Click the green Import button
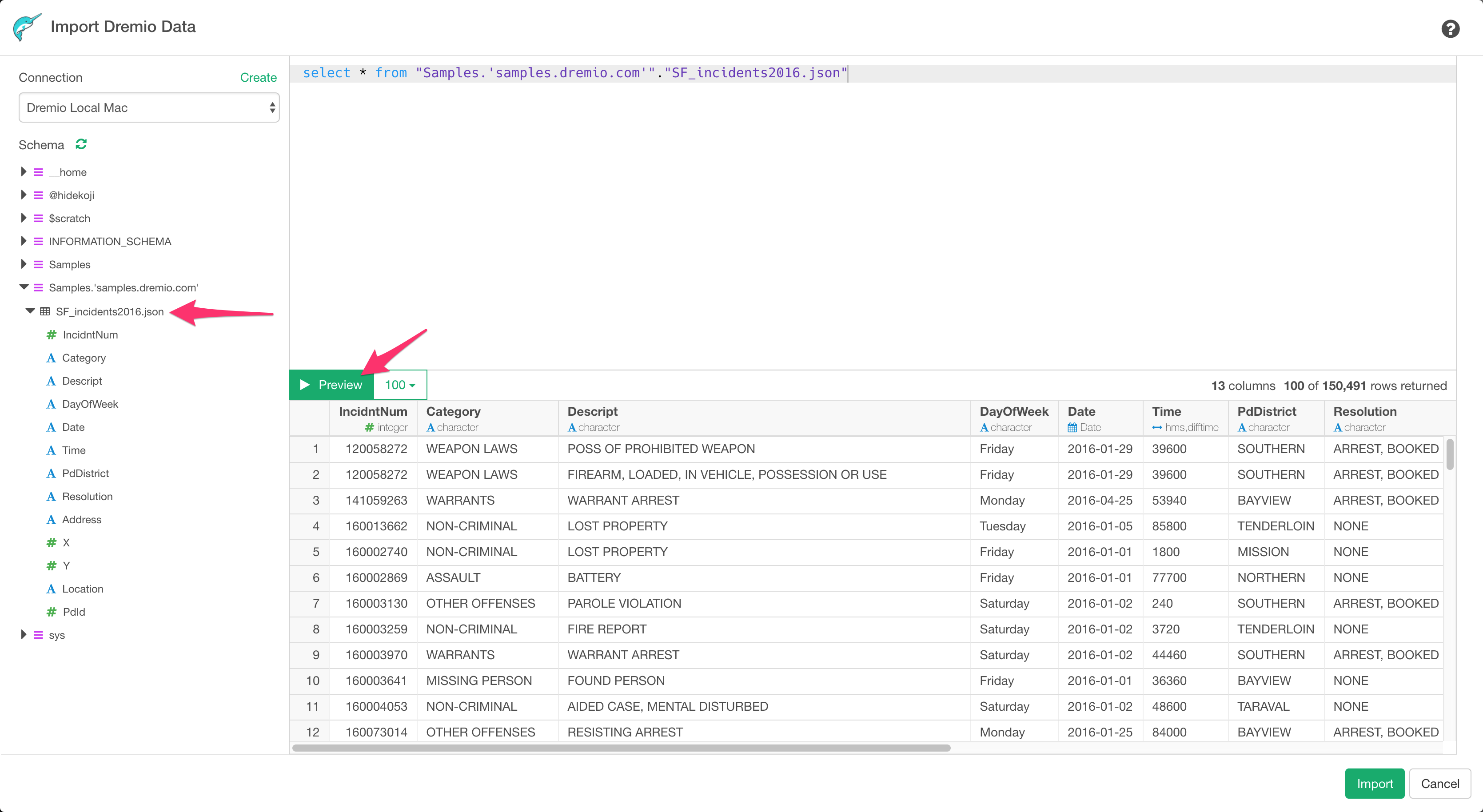This screenshot has height=812, width=1483. click(x=1374, y=783)
